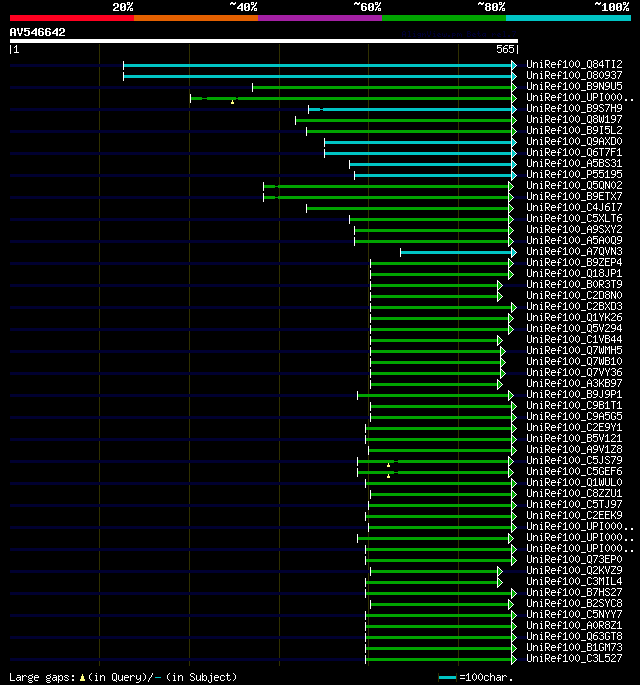Screen dimensions: 640x685
Task: Select hit UniRef100_Q5QN02
Action: point(574,185)
